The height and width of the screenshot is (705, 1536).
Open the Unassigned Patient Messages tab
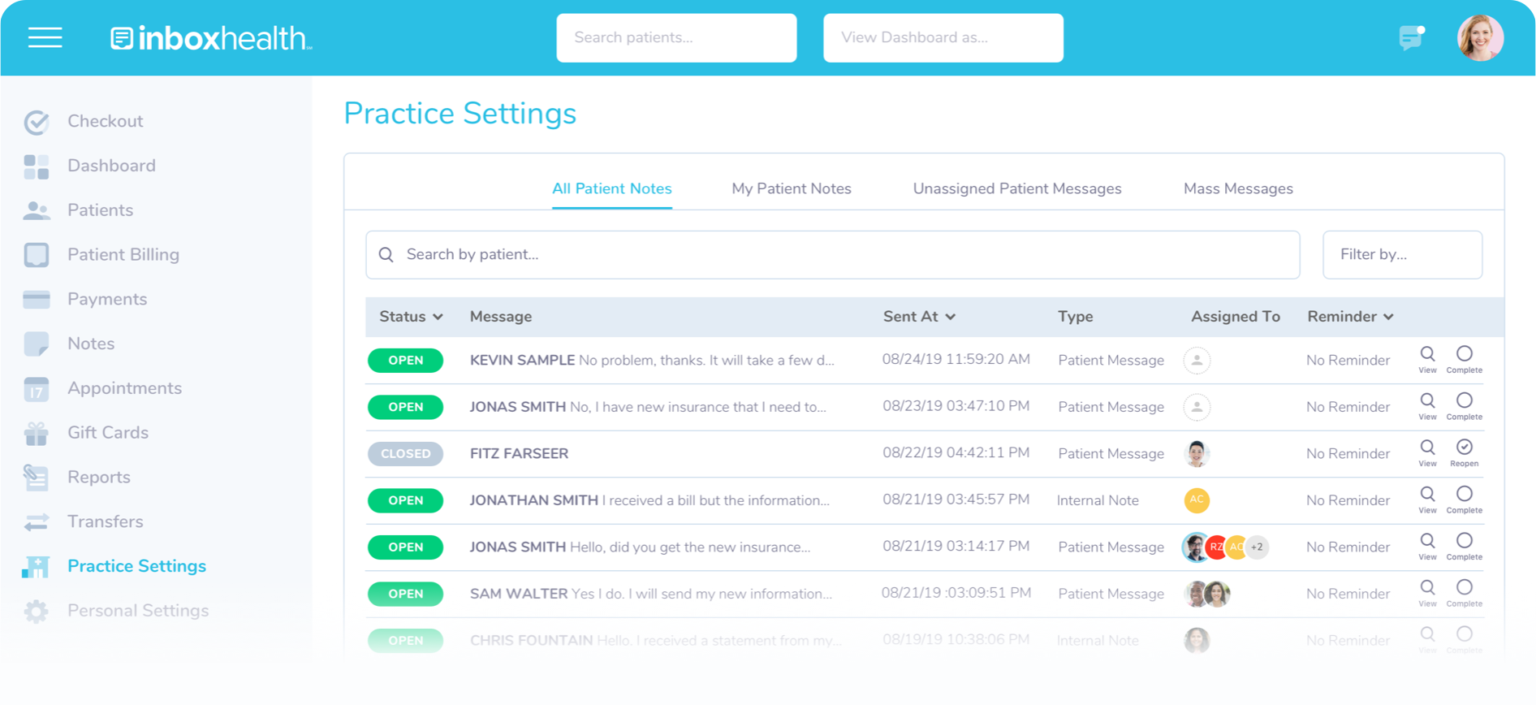[x=1016, y=188]
